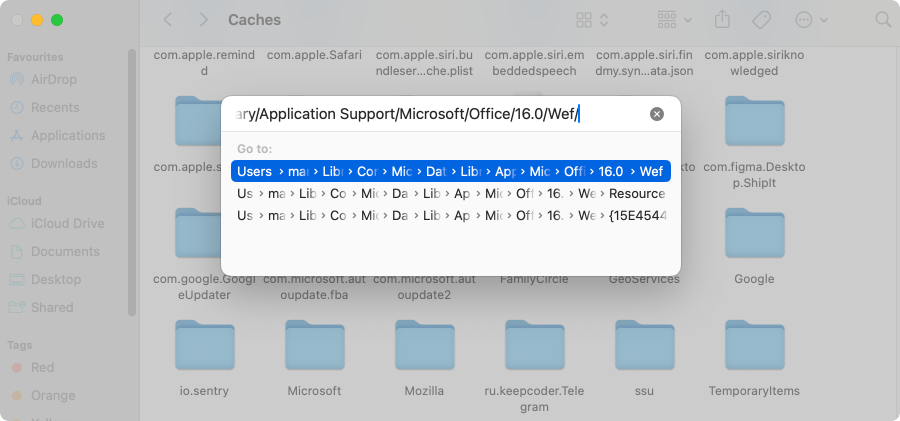900x421 pixels.
Task: Click the Applications sidebar icon
Action: click(17, 136)
